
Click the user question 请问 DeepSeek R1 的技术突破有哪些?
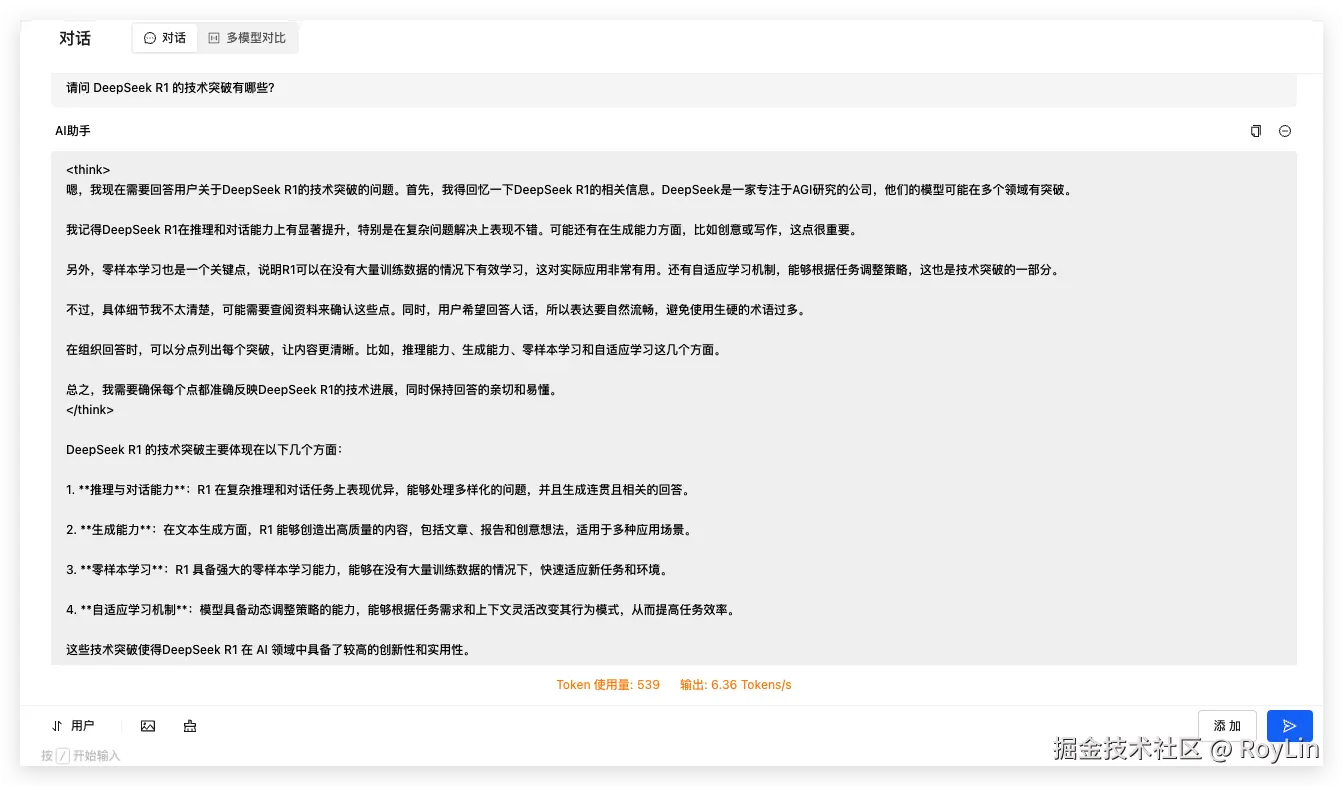tap(170, 88)
